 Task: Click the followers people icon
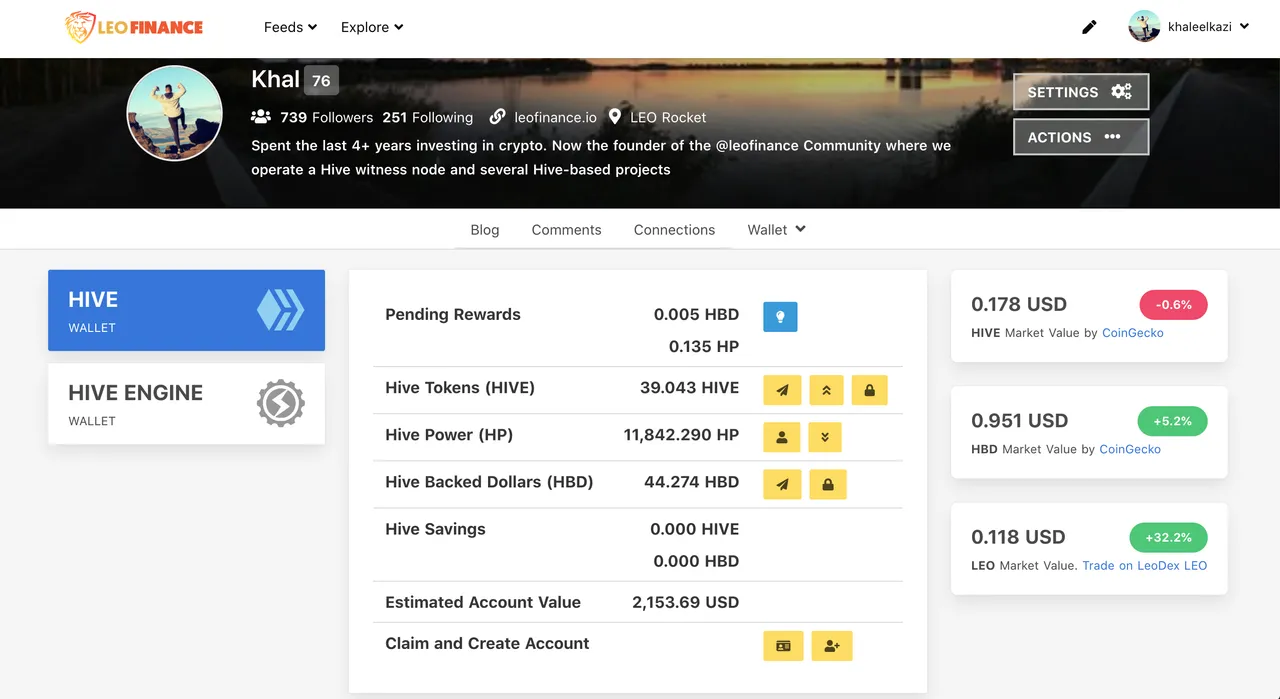point(261,117)
